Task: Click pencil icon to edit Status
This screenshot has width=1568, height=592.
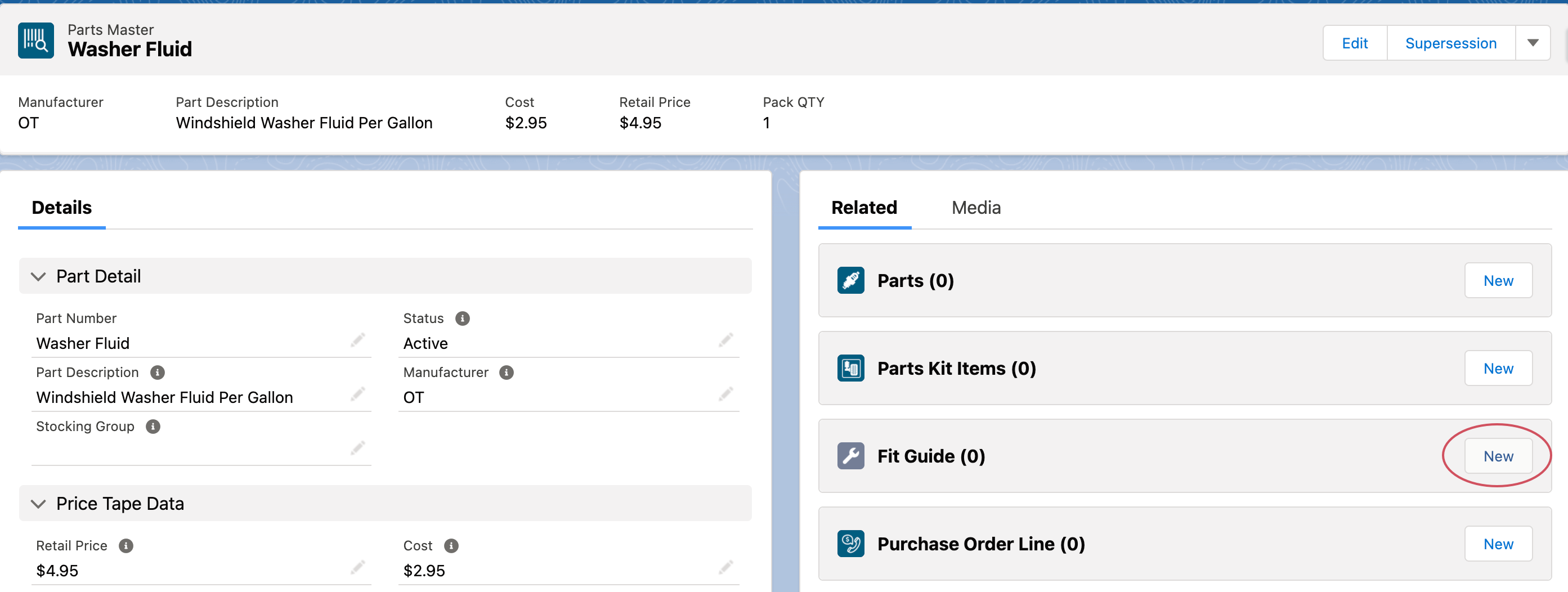Action: [x=725, y=339]
